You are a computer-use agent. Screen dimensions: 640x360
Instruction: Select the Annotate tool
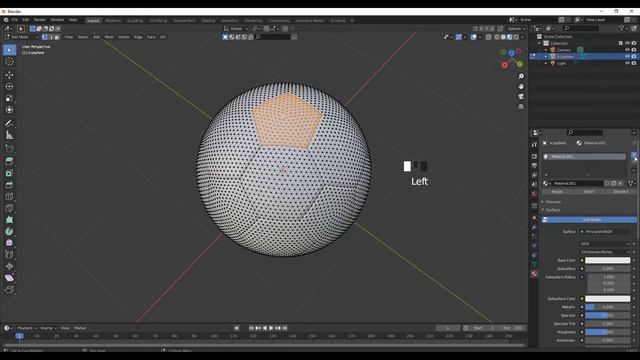pos(9,123)
